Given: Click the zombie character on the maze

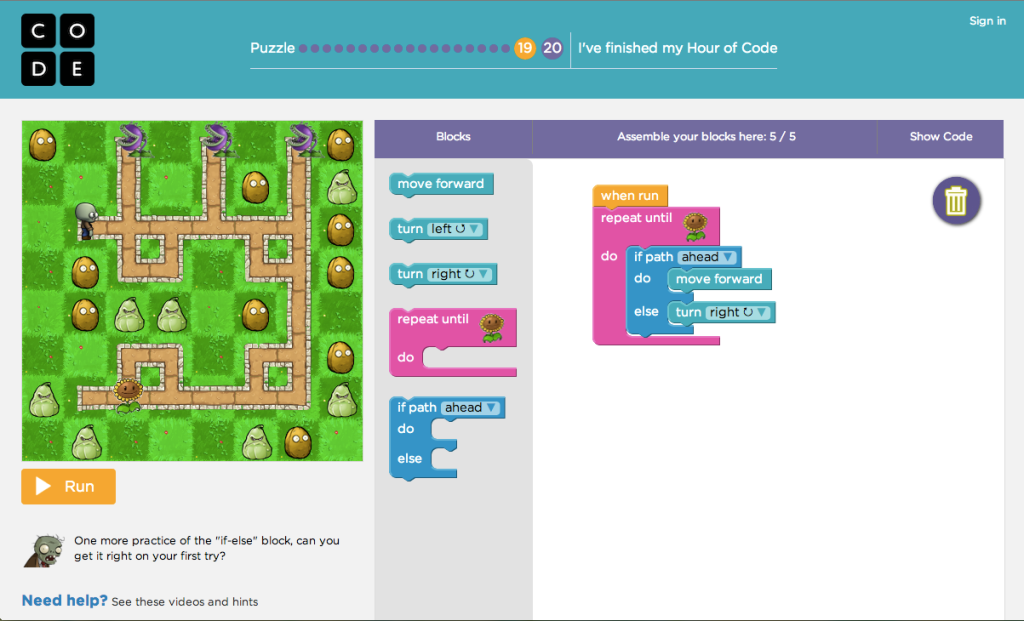Looking at the screenshot, I should [x=87, y=219].
